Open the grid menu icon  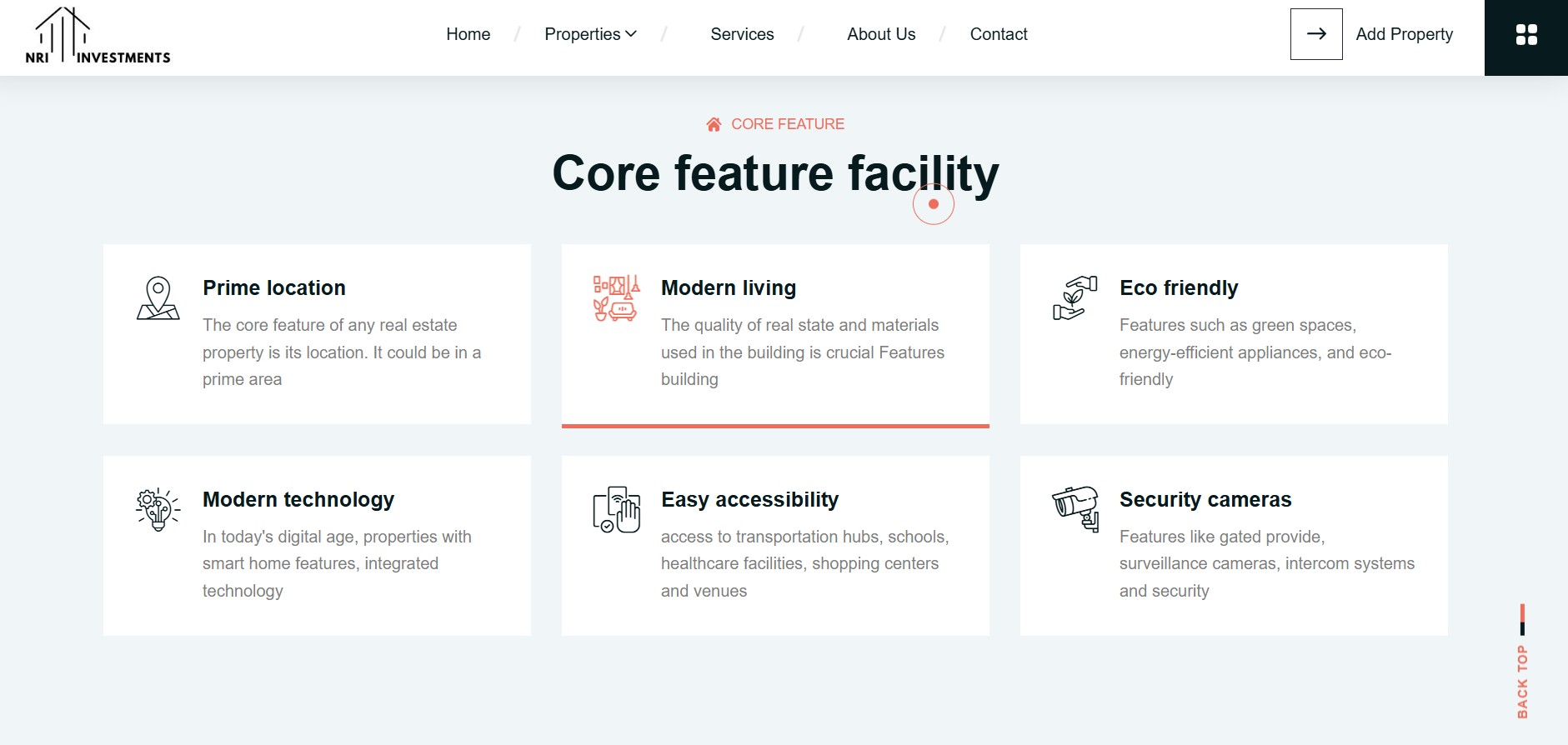coord(1525,35)
